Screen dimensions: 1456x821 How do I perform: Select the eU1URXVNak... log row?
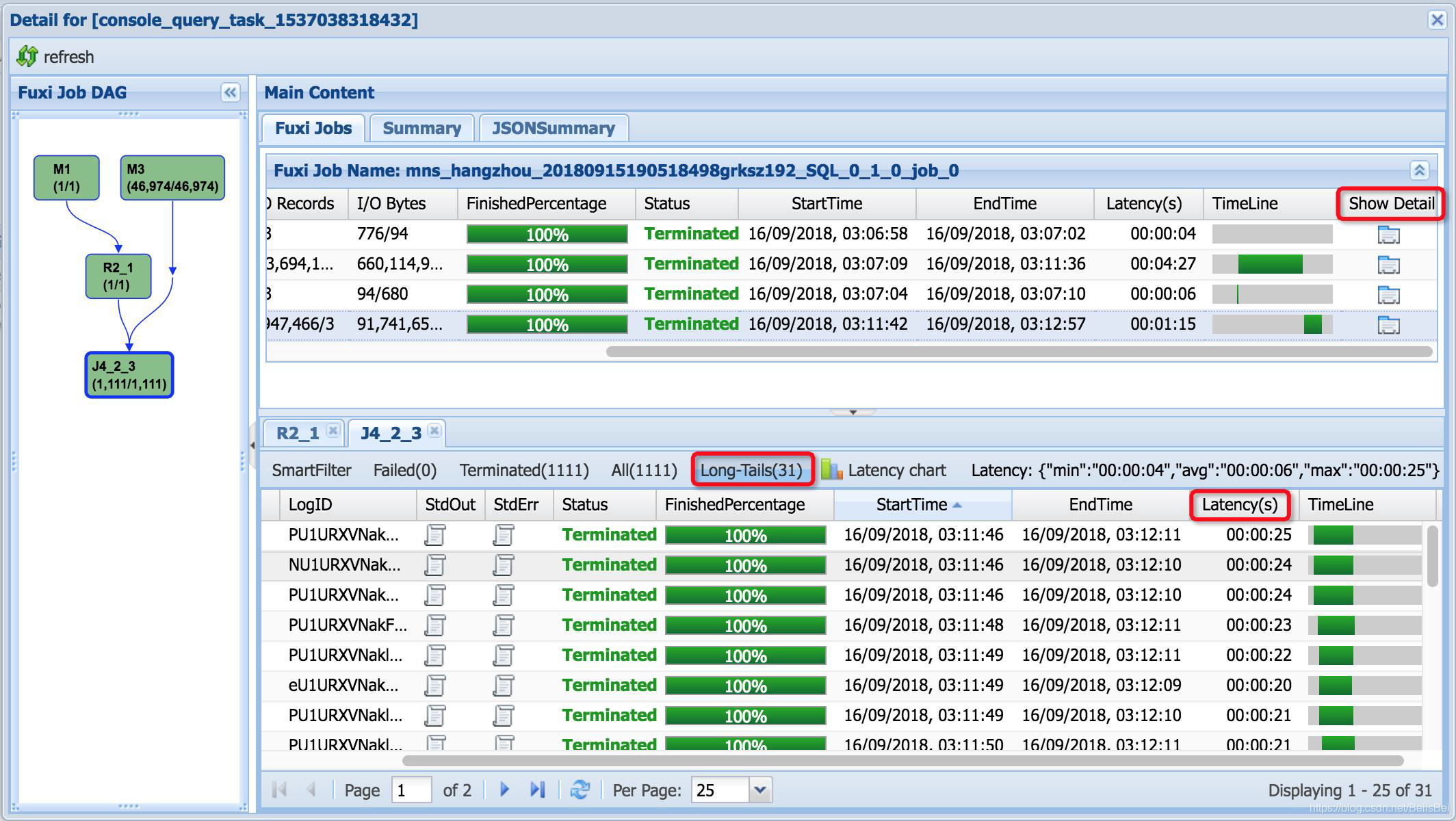841,686
